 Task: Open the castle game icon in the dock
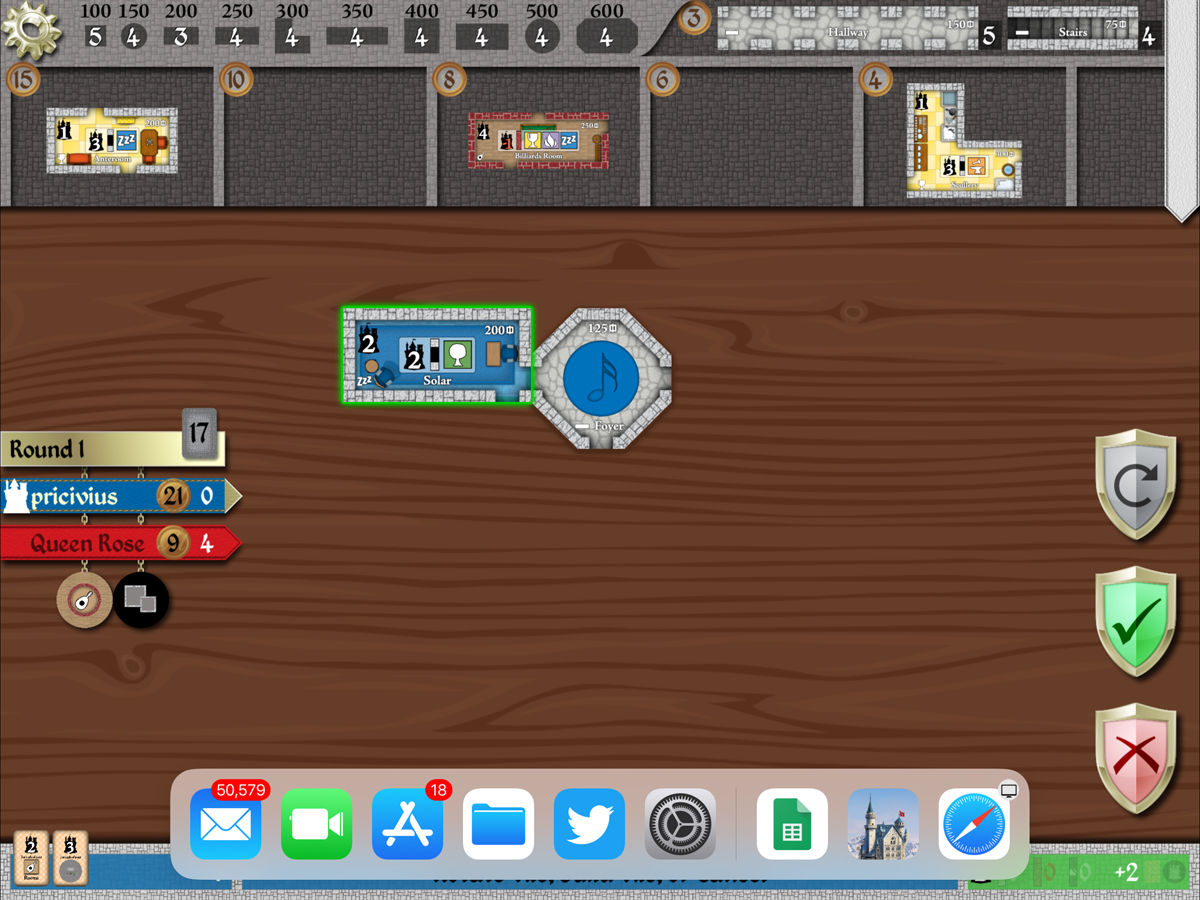pos(884,824)
